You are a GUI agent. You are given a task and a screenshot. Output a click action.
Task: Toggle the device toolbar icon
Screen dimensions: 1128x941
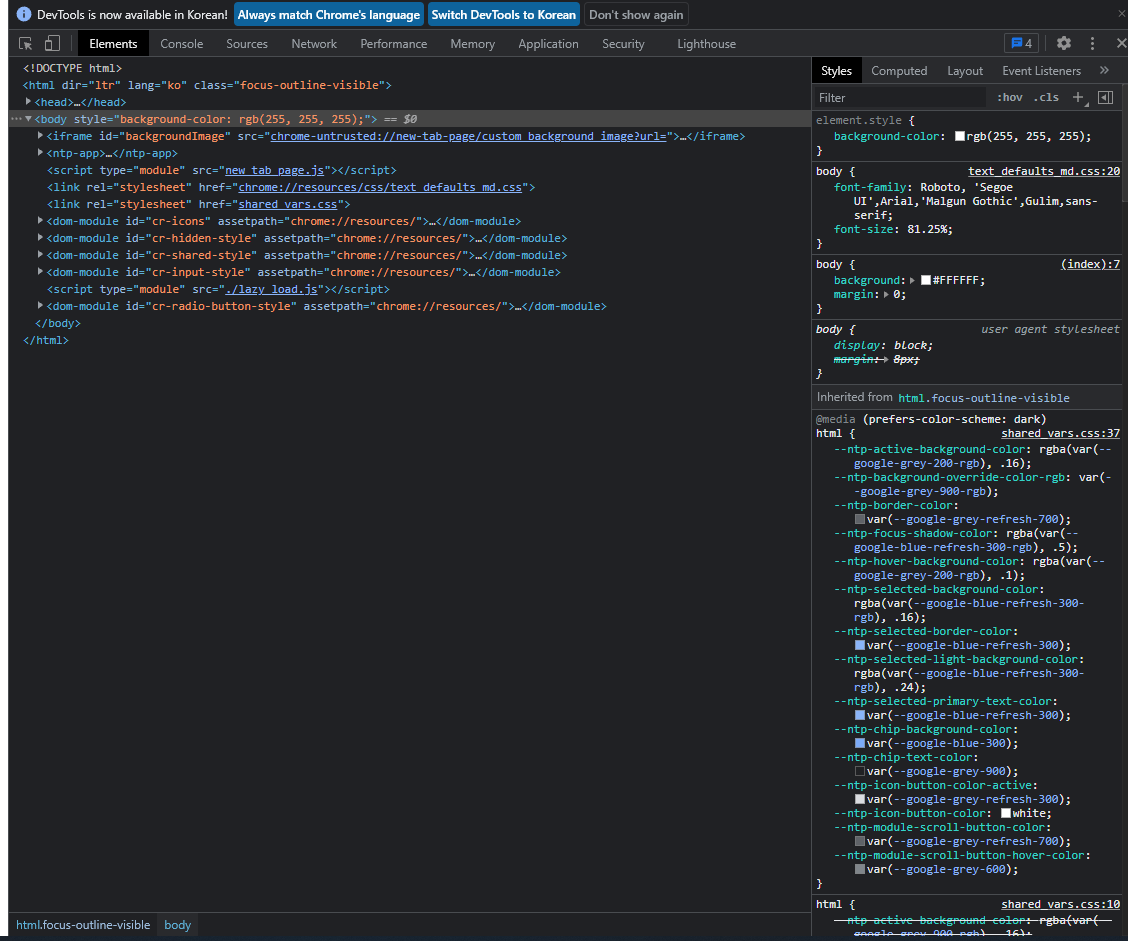(52, 44)
